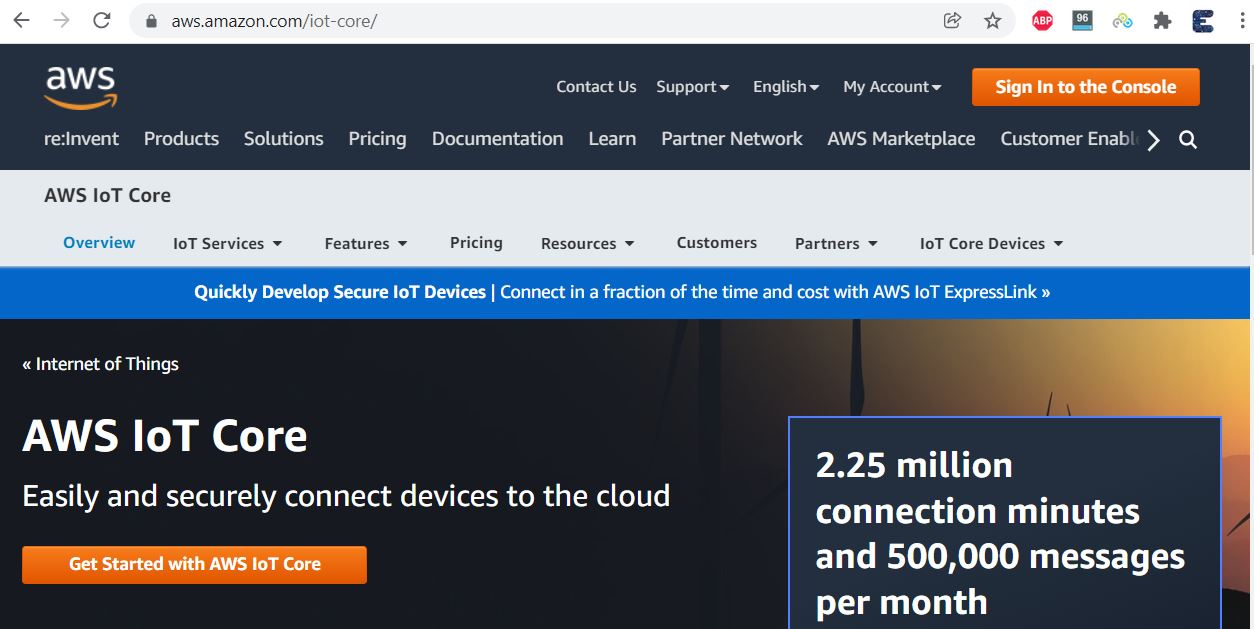1254x629 pixels.
Task: Open the Partner Network menu
Action: pos(732,139)
